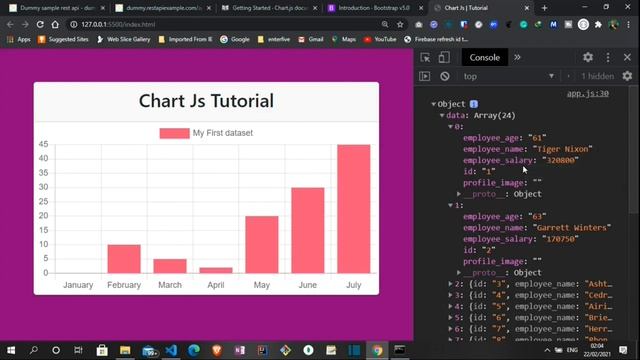Open OneNote from taskbar
The image size is (640, 360).
point(240,350)
